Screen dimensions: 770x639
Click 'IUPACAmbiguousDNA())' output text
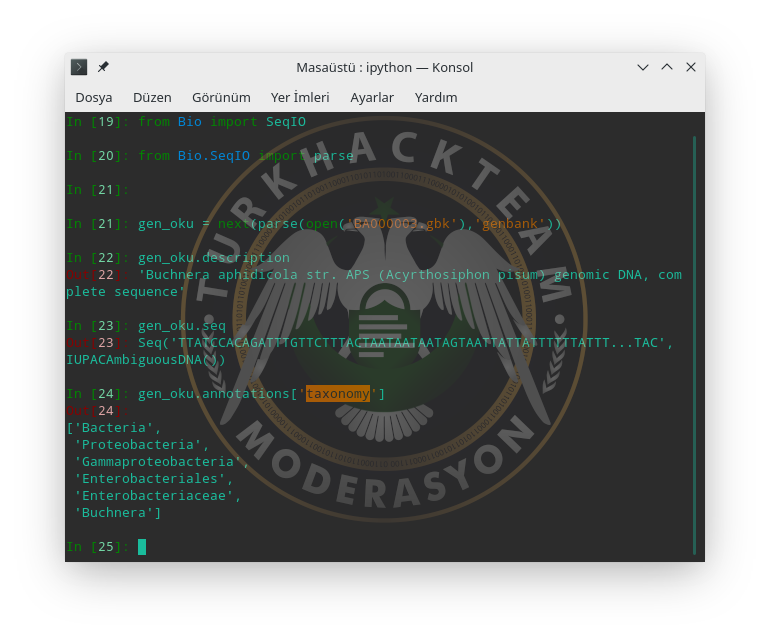pos(146,360)
